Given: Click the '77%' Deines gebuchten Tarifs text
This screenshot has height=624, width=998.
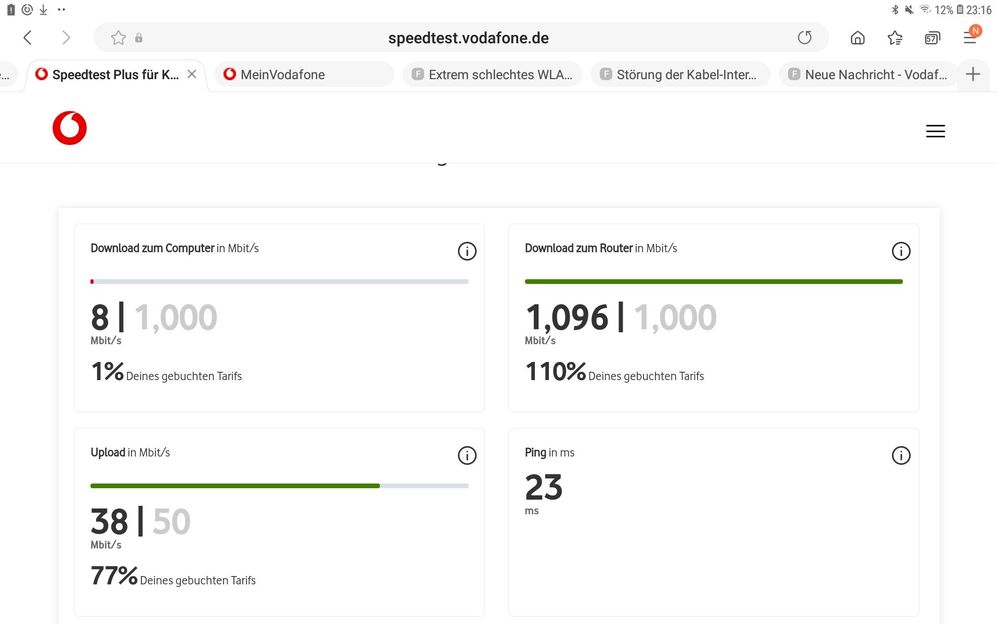Looking at the screenshot, I should 173,576.
